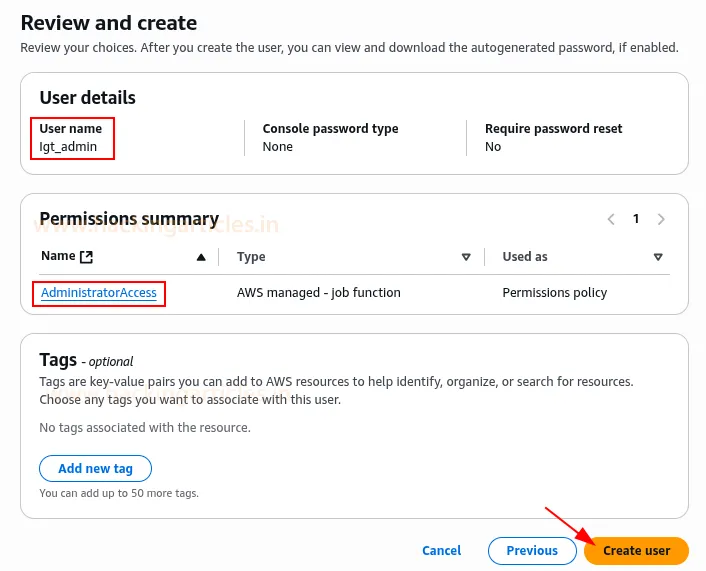Select page 1 in permissions pagination
This screenshot has width=706, height=571.
[636, 219]
